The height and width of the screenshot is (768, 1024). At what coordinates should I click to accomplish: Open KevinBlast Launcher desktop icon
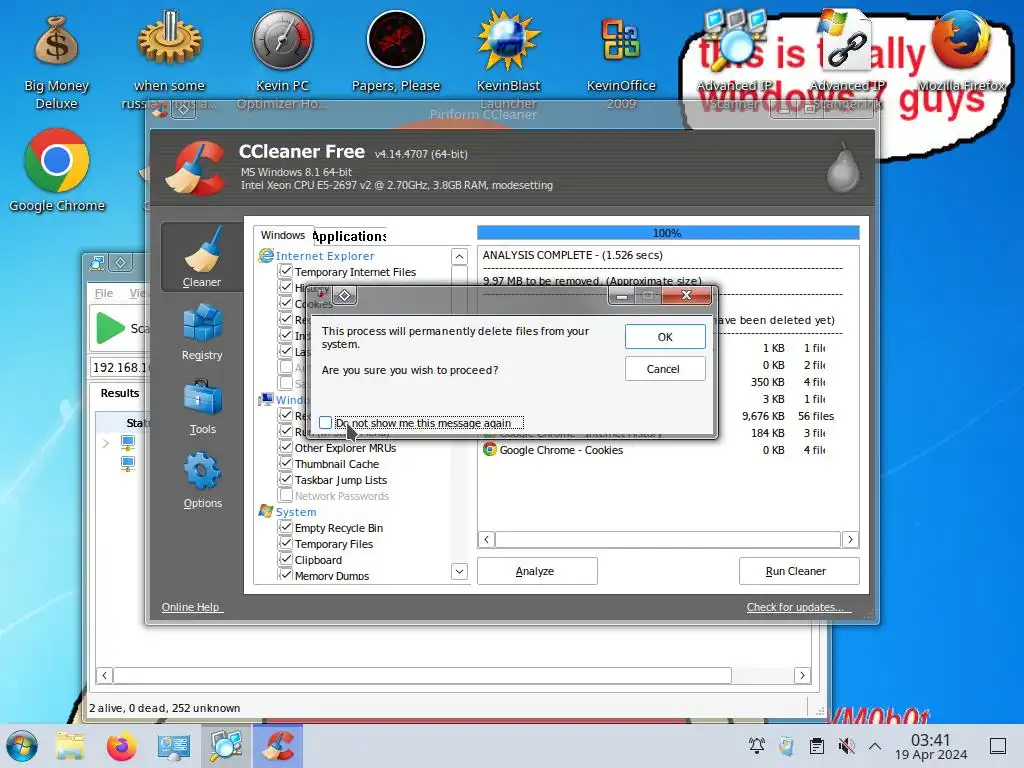tap(508, 60)
